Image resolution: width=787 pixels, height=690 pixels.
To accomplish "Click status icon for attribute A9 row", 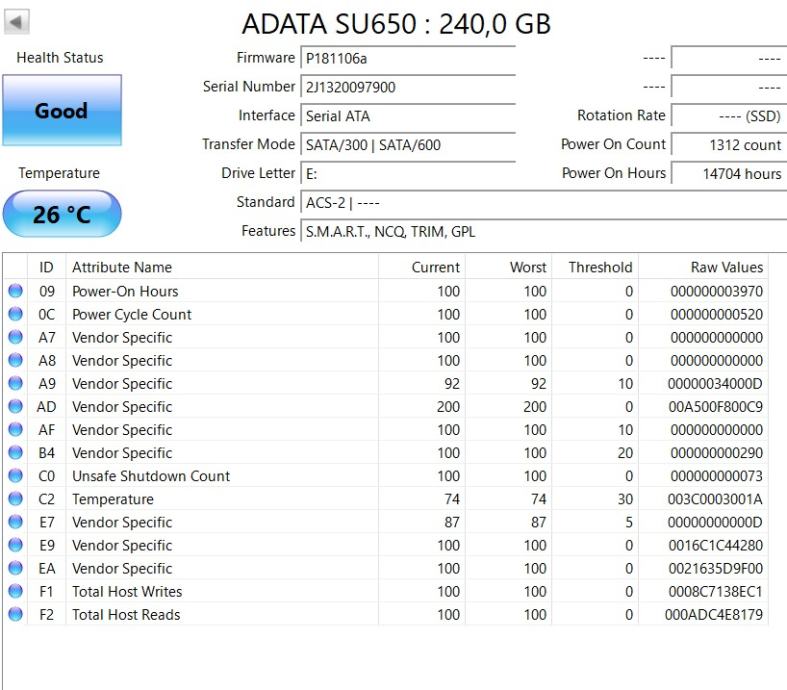I will (x=16, y=383).
